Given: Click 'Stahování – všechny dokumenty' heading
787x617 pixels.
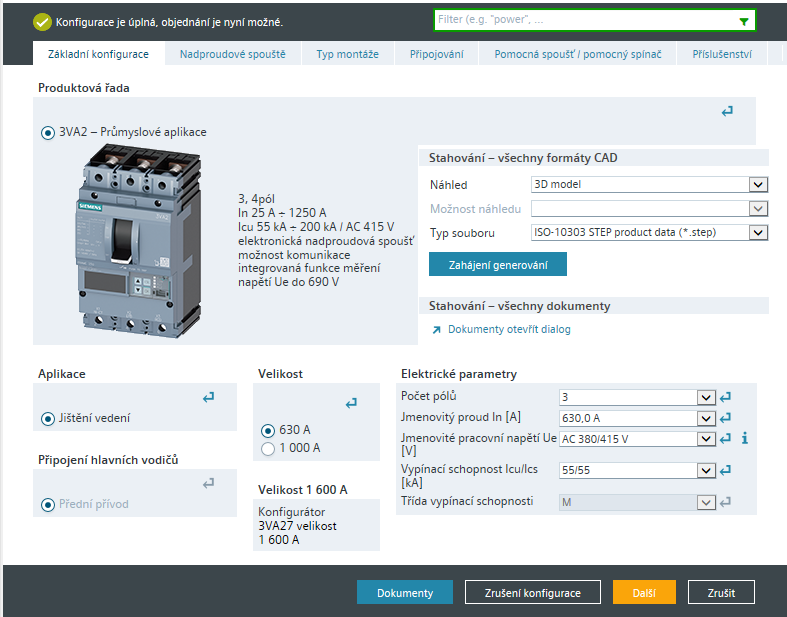Looking at the screenshot, I should pos(519,306).
